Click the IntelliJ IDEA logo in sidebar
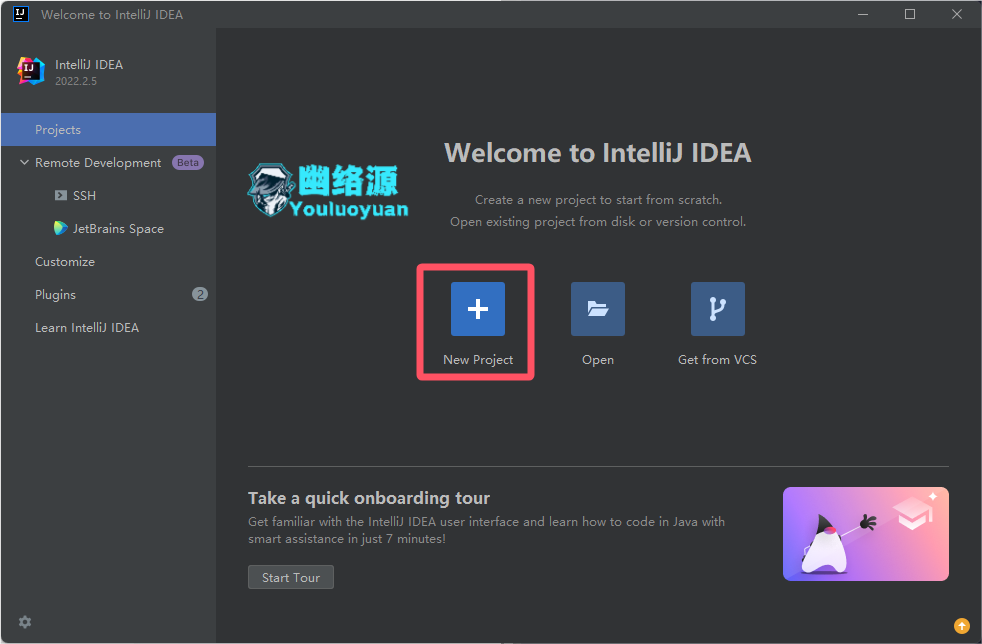The image size is (982, 644). coord(31,71)
